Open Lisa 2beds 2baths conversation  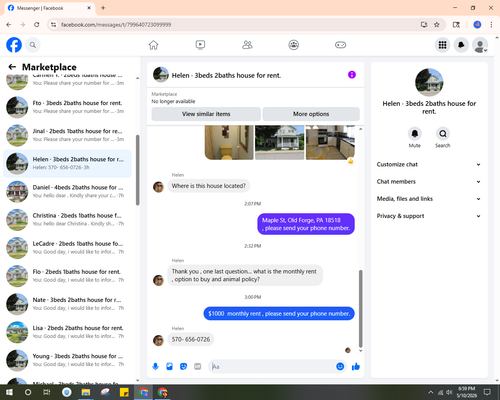pos(67,332)
